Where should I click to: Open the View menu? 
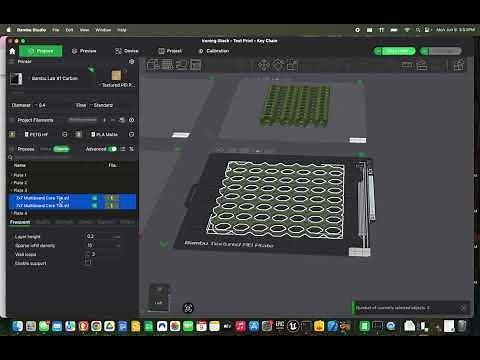(84, 30)
